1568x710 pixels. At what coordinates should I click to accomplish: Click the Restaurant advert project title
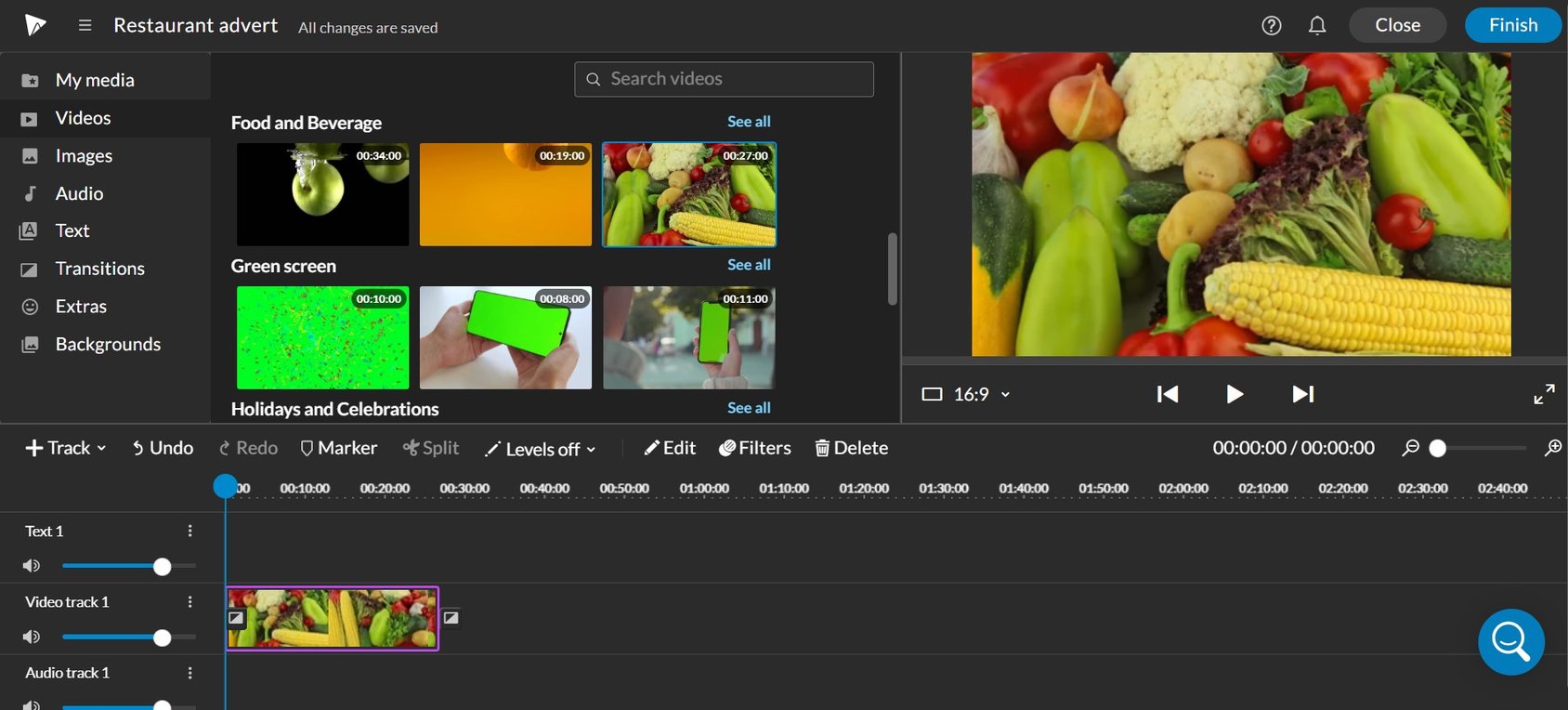pos(195,25)
